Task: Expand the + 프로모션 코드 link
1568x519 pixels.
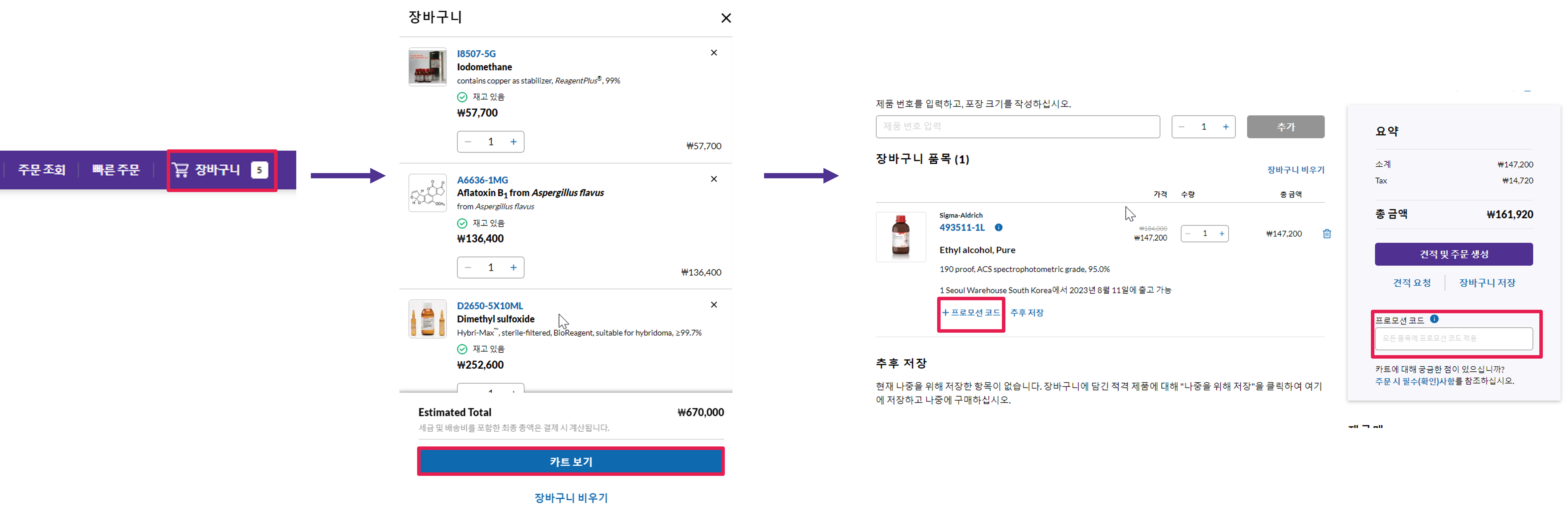Action: coord(971,313)
